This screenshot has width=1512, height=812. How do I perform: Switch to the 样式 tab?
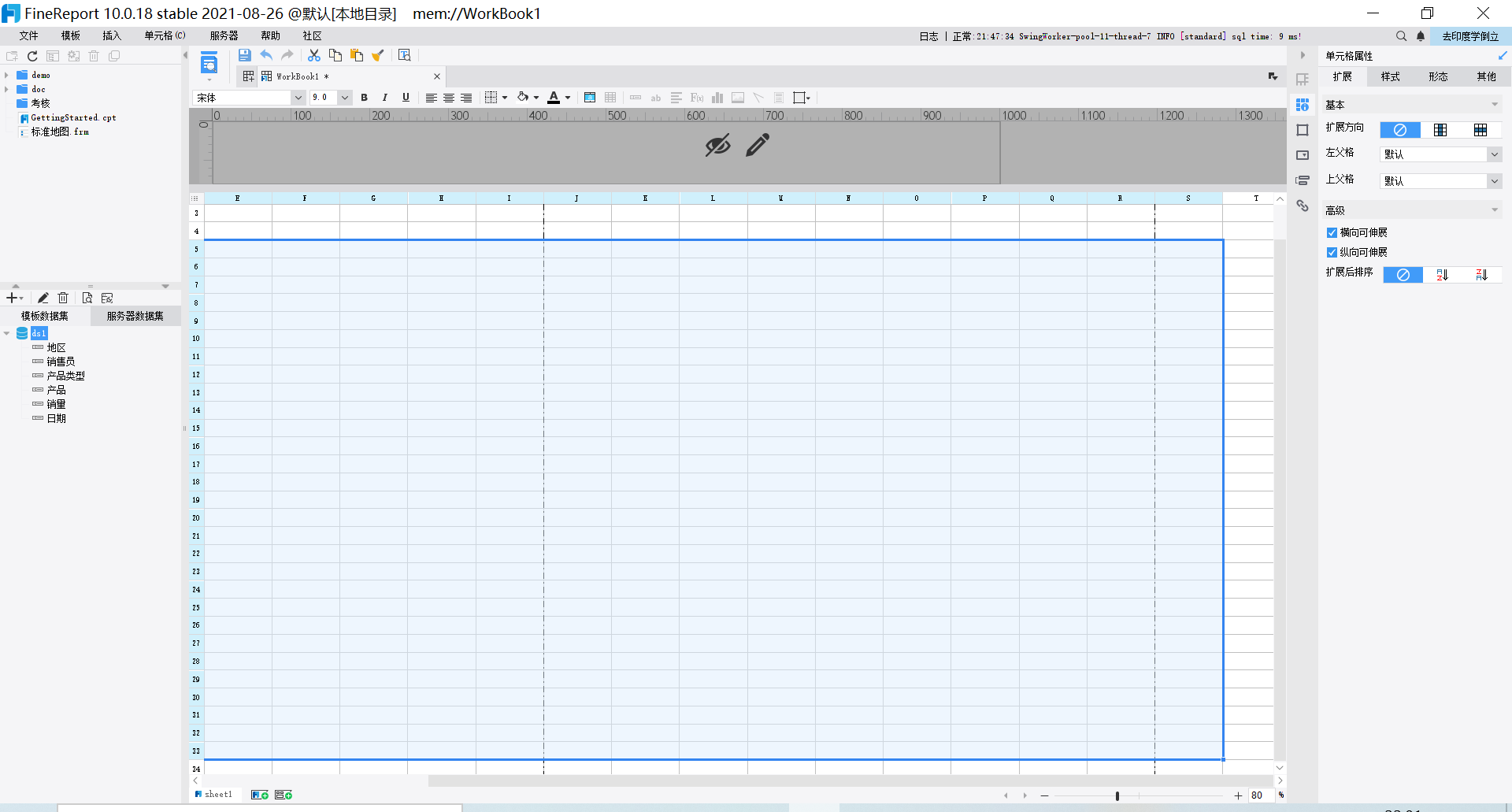(1391, 77)
